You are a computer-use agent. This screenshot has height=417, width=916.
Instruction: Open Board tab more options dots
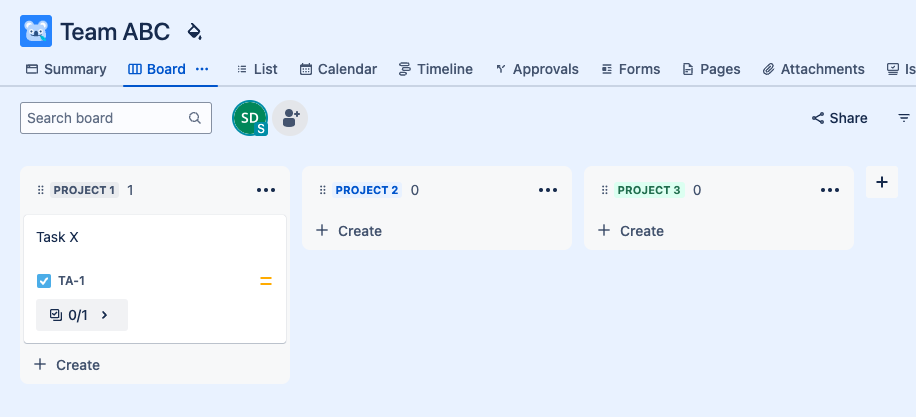click(202, 69)
